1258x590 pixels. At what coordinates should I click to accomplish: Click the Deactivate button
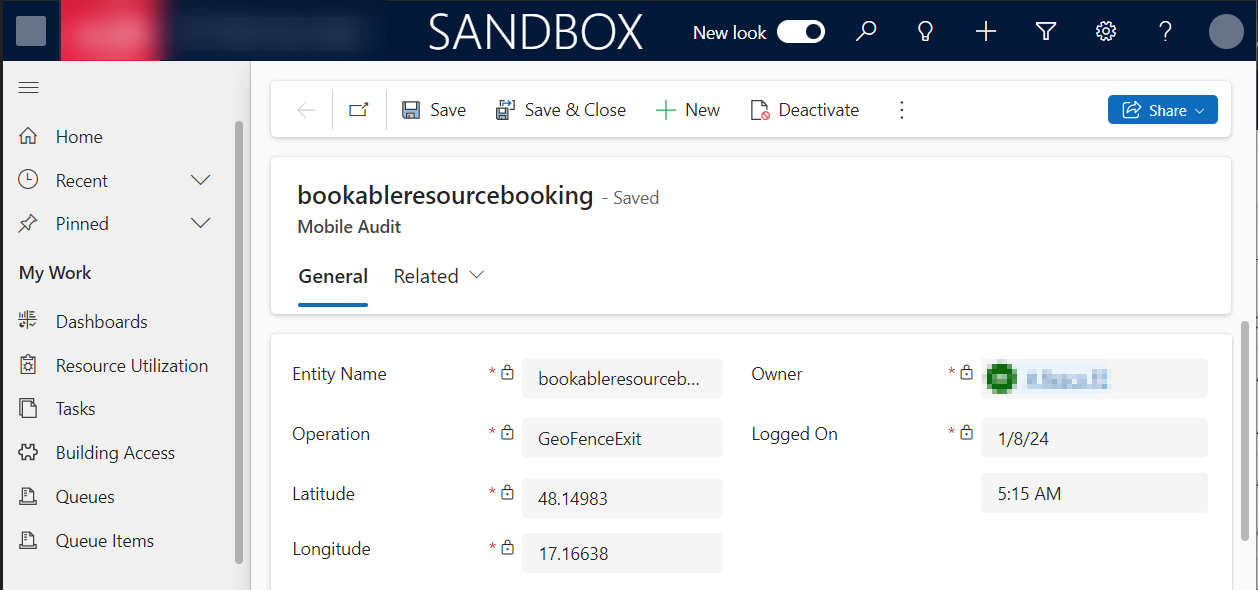pyautogui.click(x=805, y=110)
